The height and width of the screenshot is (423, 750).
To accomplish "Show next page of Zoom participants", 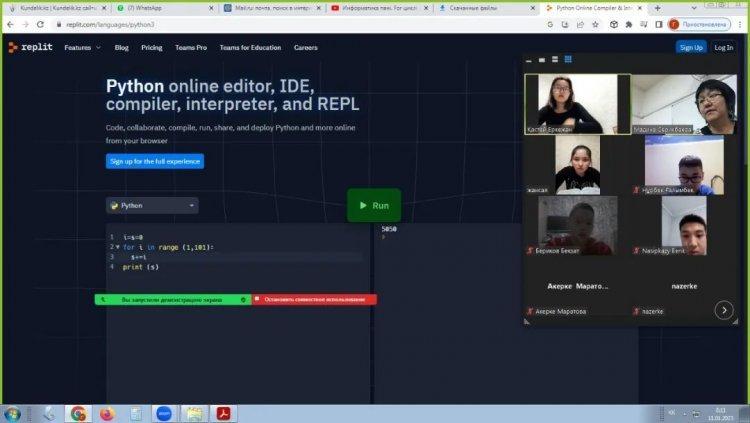I will pos(724,310).
